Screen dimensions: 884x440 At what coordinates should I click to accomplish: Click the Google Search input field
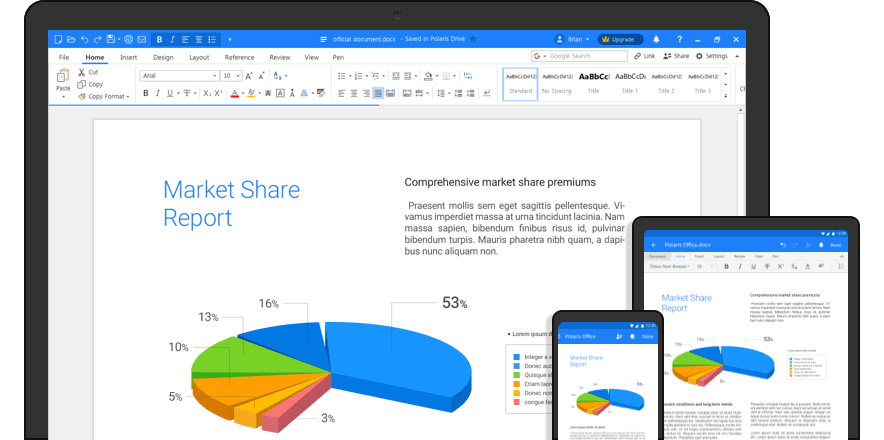click(x=580, y=56)
